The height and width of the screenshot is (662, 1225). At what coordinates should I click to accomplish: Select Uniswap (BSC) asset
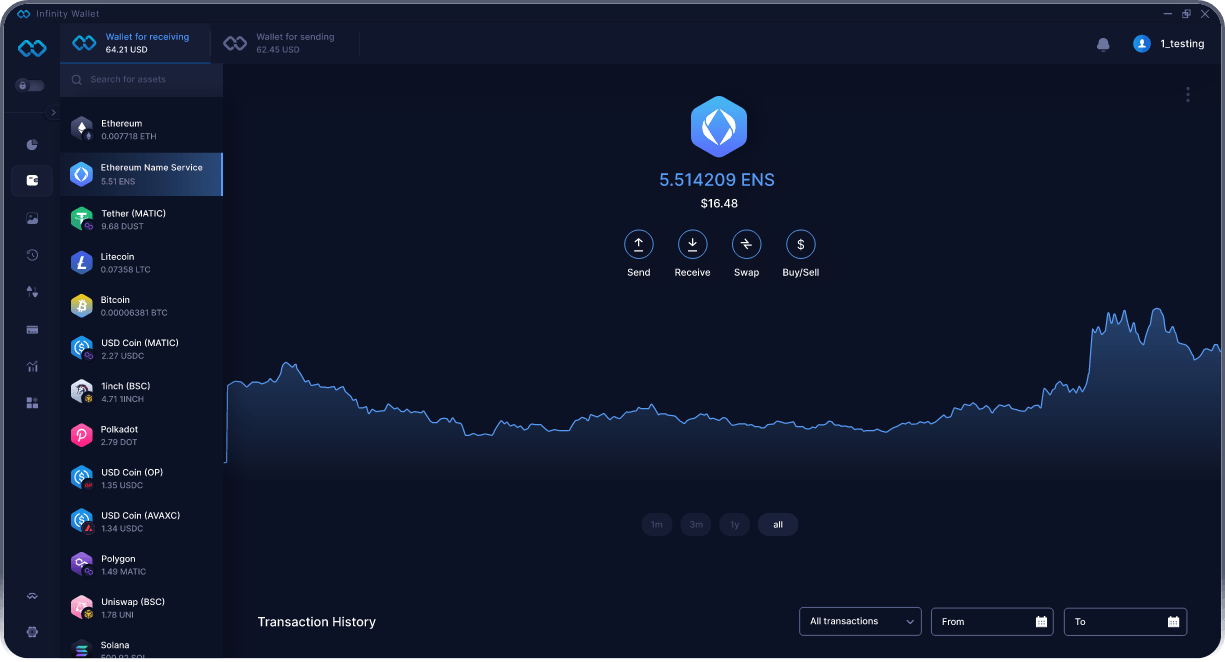click(x=141, y=608)
